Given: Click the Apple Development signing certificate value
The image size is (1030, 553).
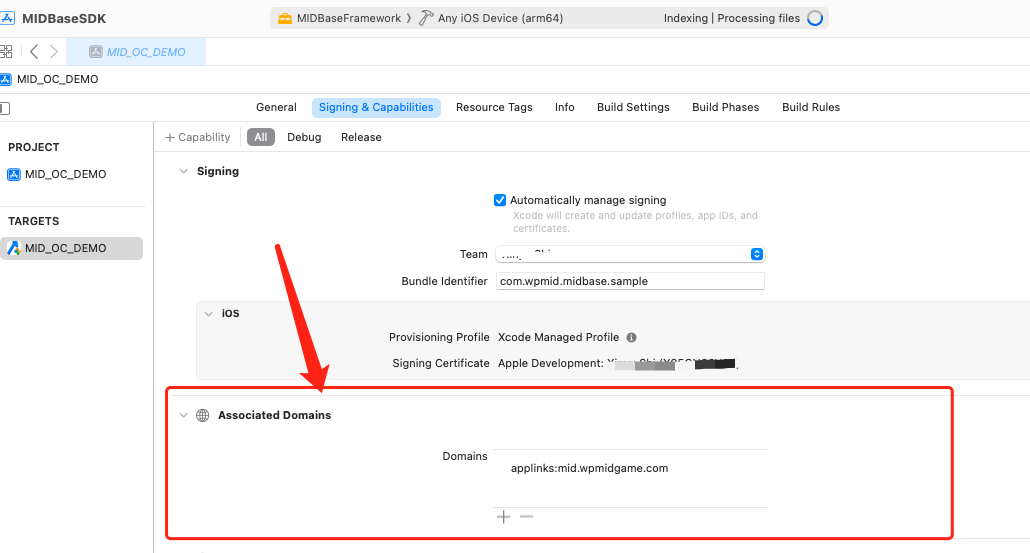Looking at the screenshot, I should click(617, 363).
